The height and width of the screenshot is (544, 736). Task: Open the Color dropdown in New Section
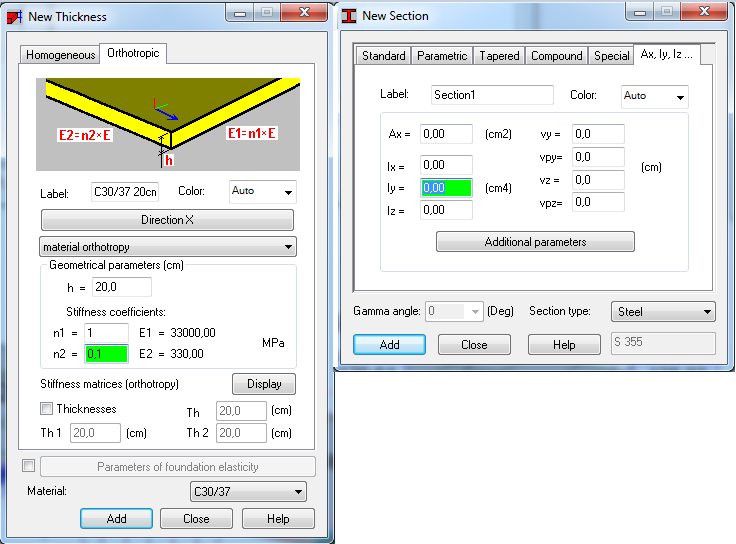click(654, 96)
